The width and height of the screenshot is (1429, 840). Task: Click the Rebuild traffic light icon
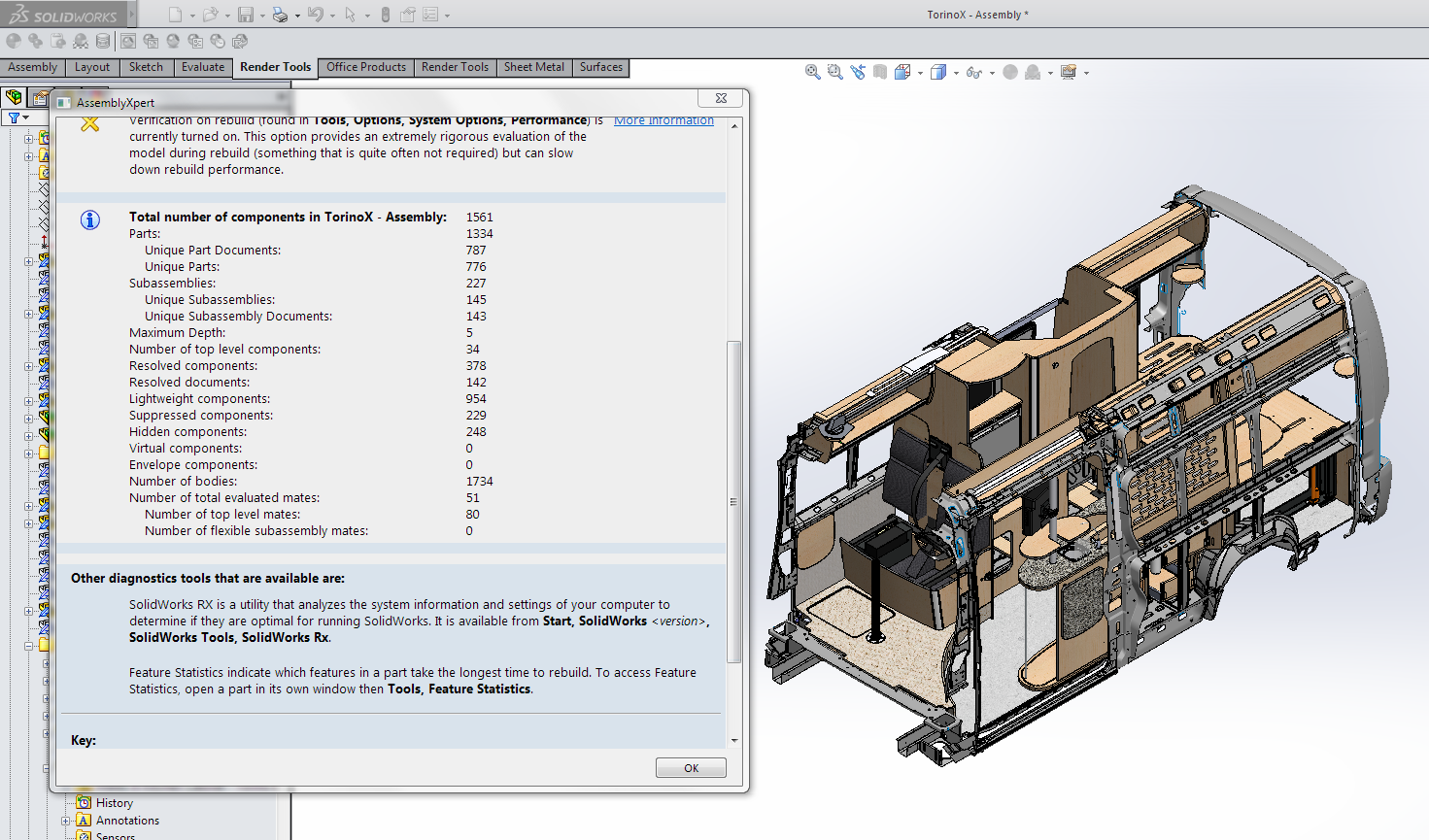(386, 15)
